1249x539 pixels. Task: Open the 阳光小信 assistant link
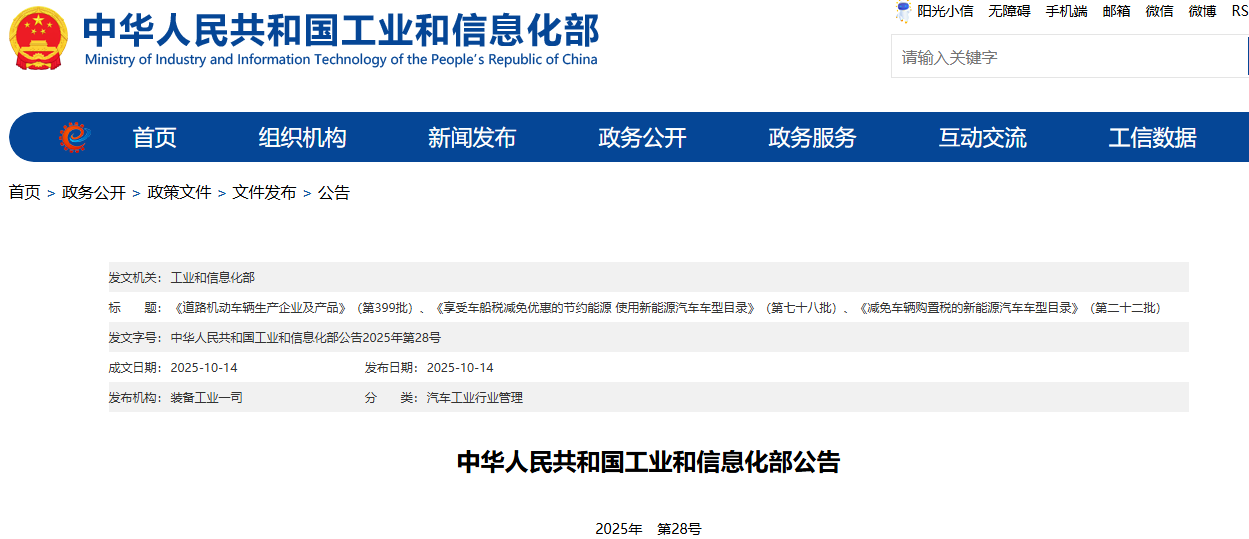945,11
